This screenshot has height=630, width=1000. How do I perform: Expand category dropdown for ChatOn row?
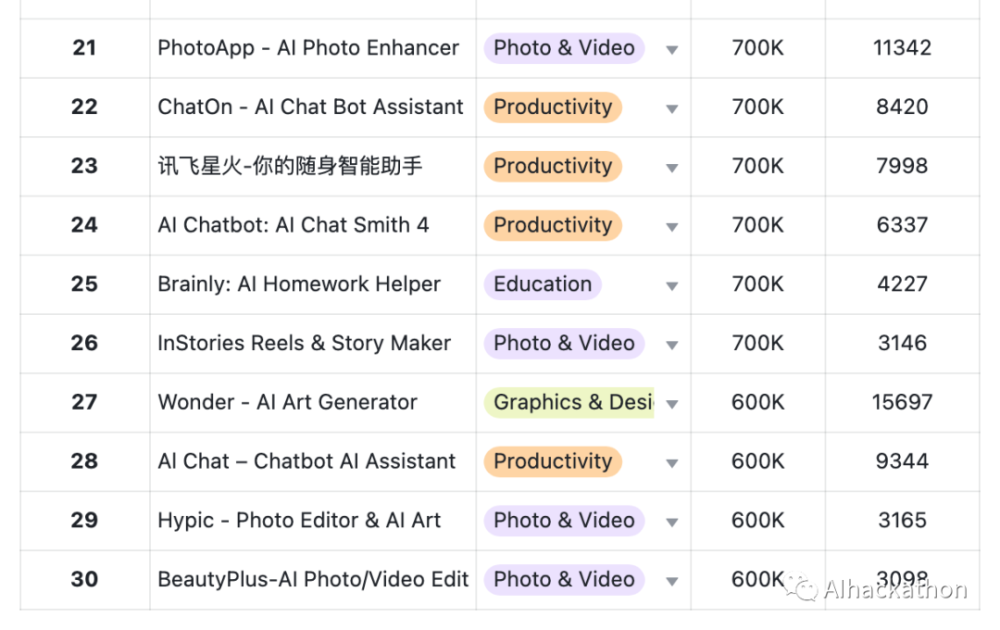672,109
